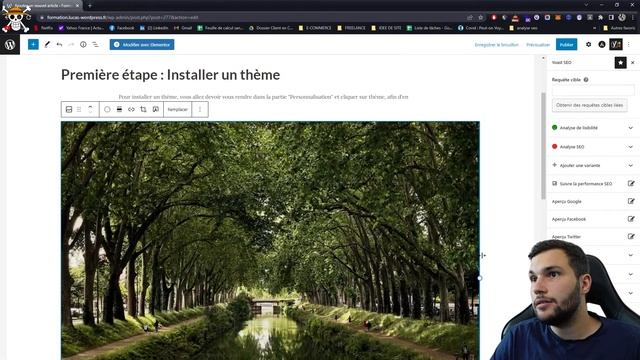Image resolution: width=640 pixels, height=360 pixels.
Task: Click Enregistrer le brouillon link
Action: click(496, 44)
